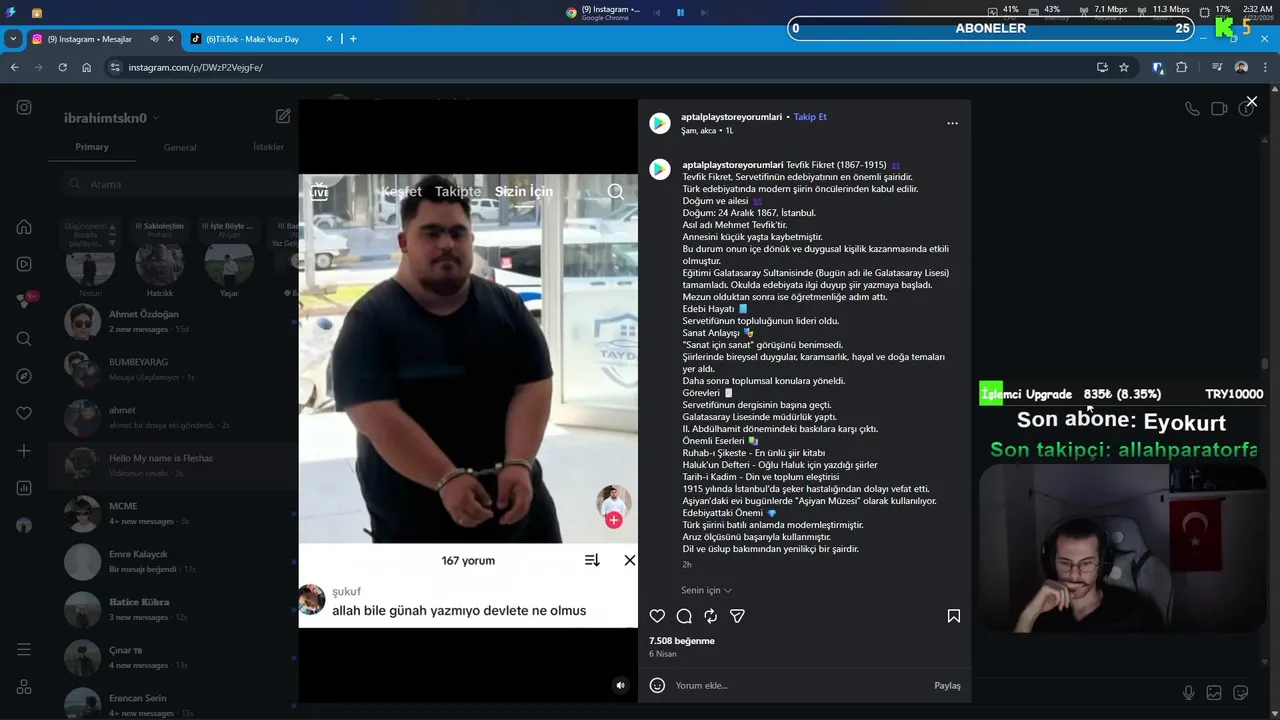Mute the video sound in the post
This screenshot has height=720, width=1280.
(620, 685)
